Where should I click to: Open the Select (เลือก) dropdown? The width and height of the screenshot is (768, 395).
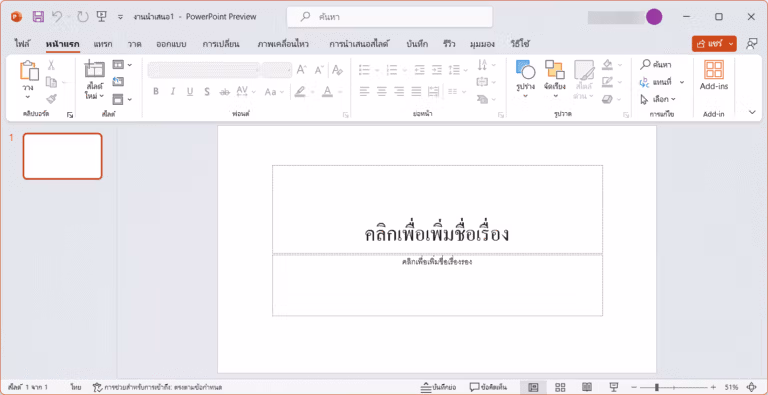pyautogui.click(x=658, y=99)
